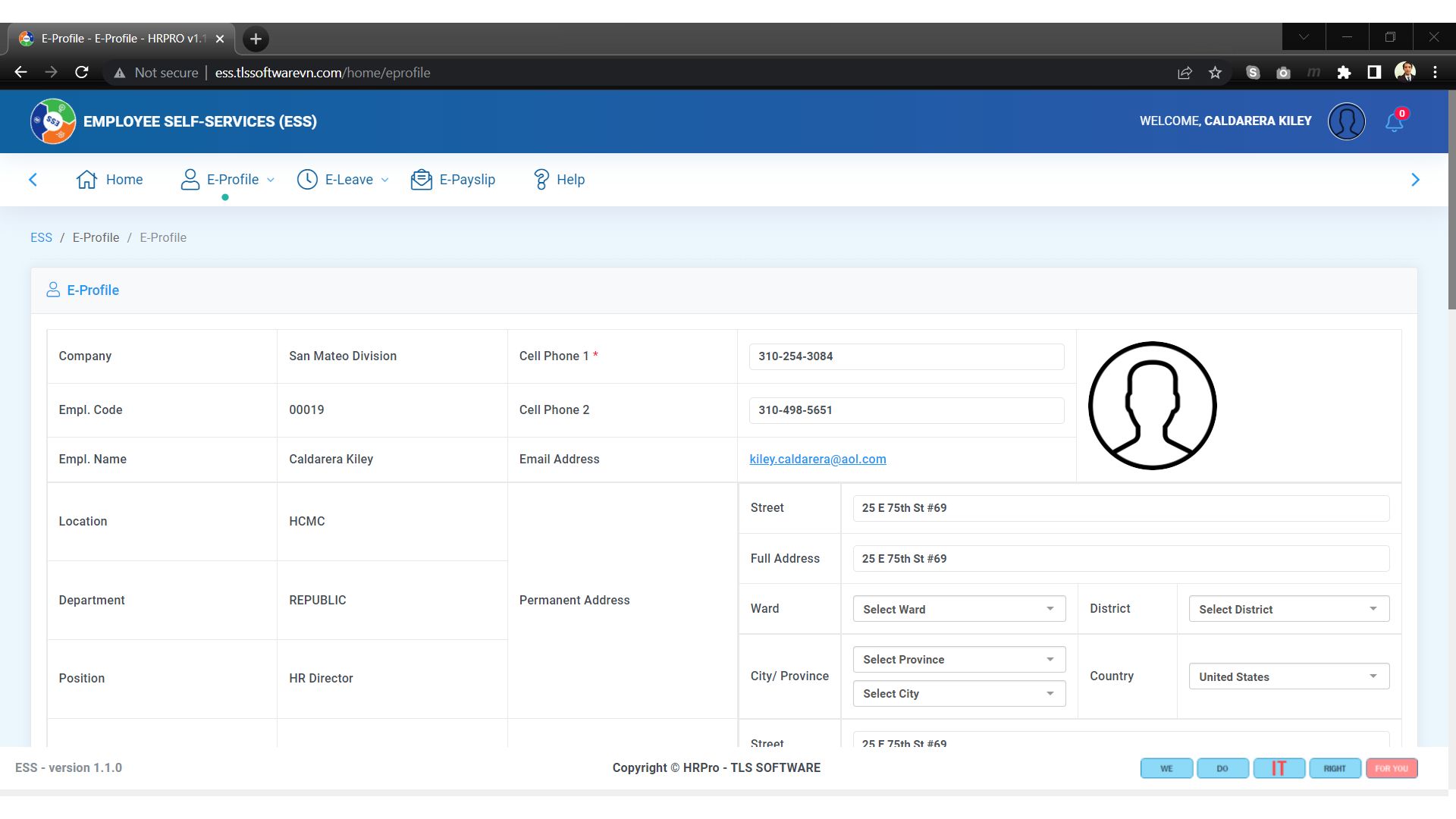Screen dimensions: 1456x819
Task: Click the ESS logo in header
Action: point(52,121)
